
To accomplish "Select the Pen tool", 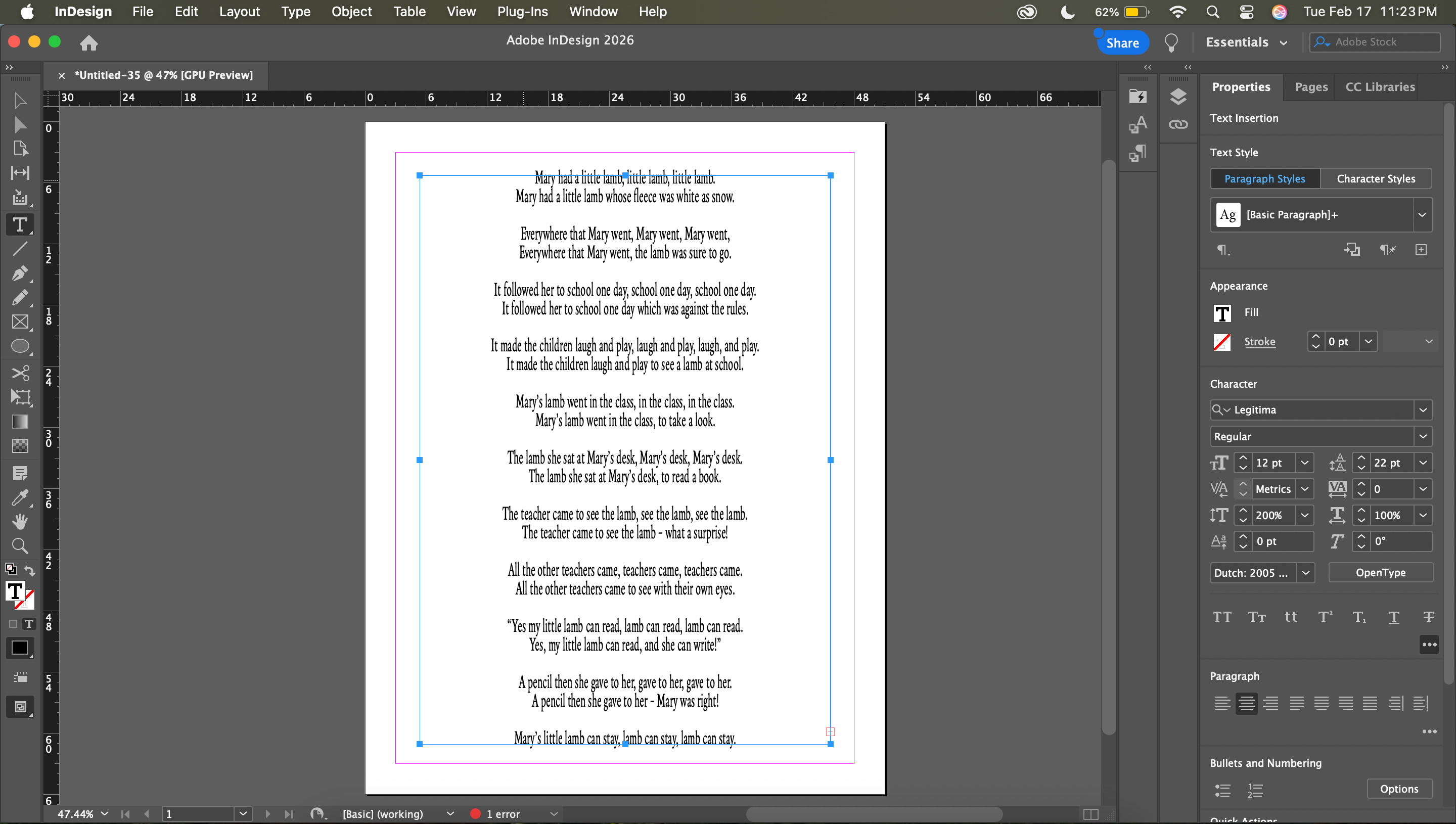I will [19, 273].
